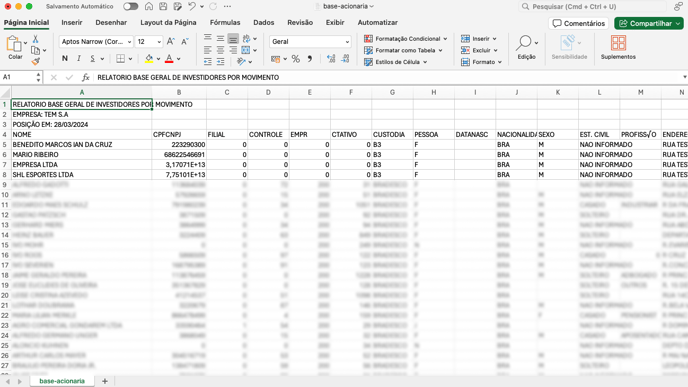The image size is (688, 387).
Task: Click the Copy icon
Action: coord(35,50)
